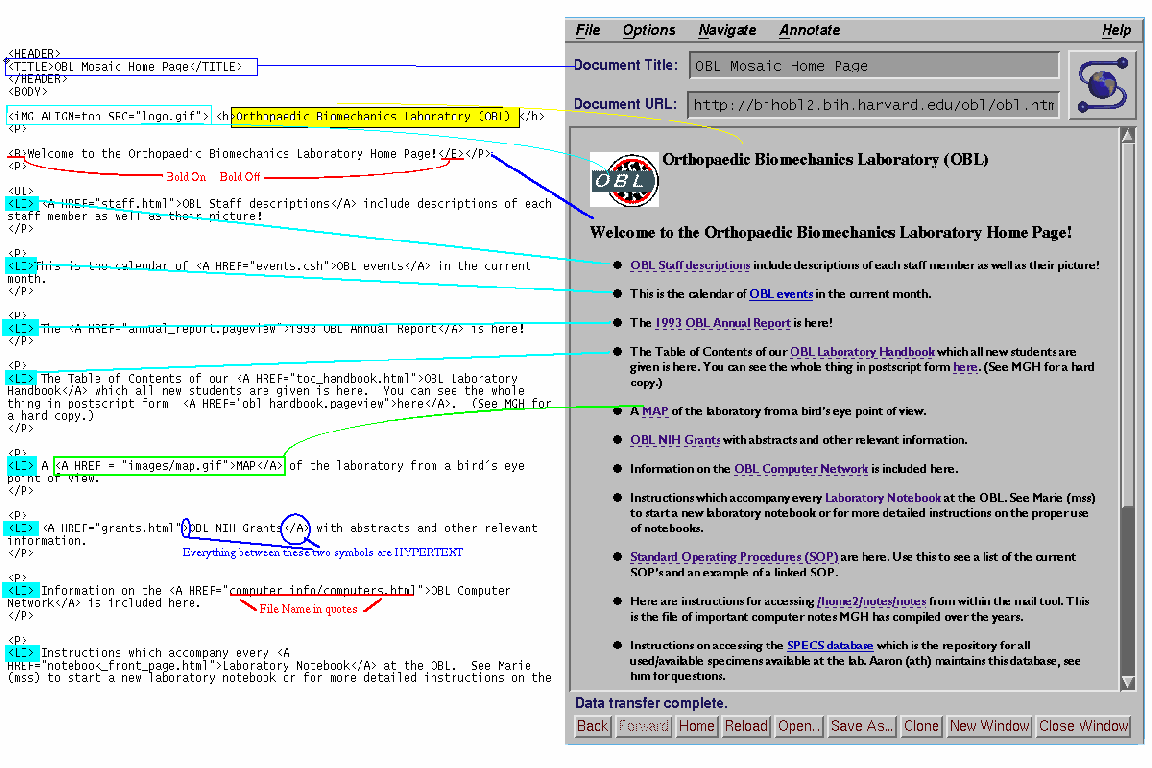Screen dimensions: 1152x768
Task: Follow the OBL Laboratory Handbook link
Action: pos(863,352)
